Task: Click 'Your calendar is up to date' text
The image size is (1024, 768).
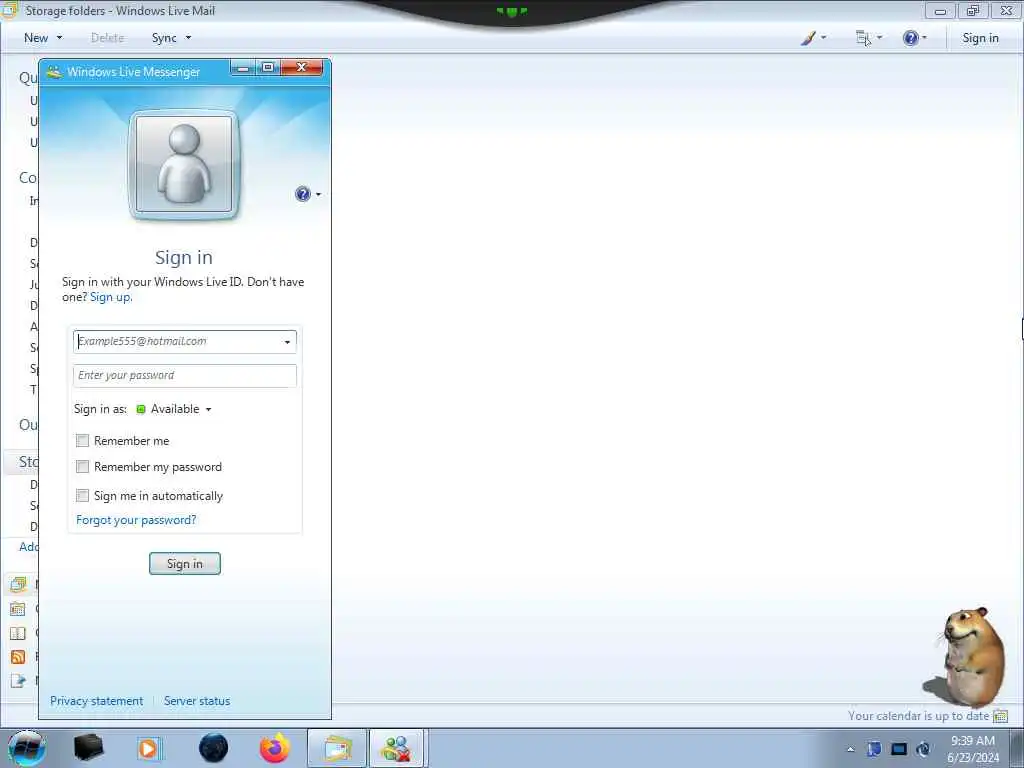Action: pyautogui.click(x=918, y=716)
